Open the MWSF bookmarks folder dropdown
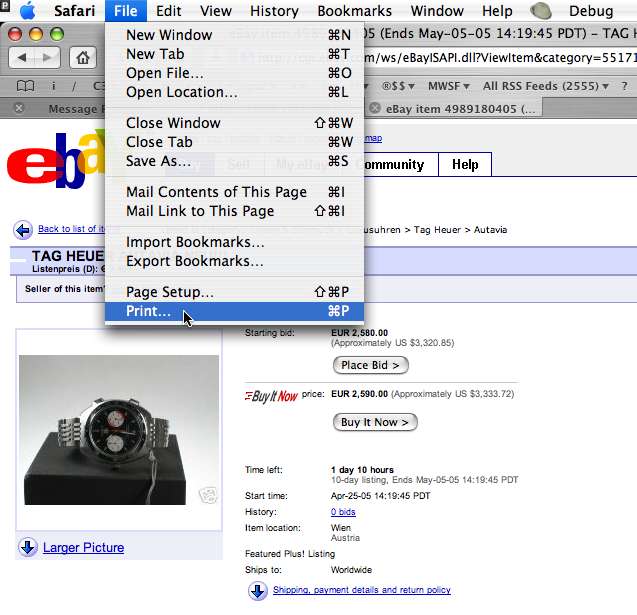Image resolution: width=637 pixels, height=615 pixels. click(448, 86)
